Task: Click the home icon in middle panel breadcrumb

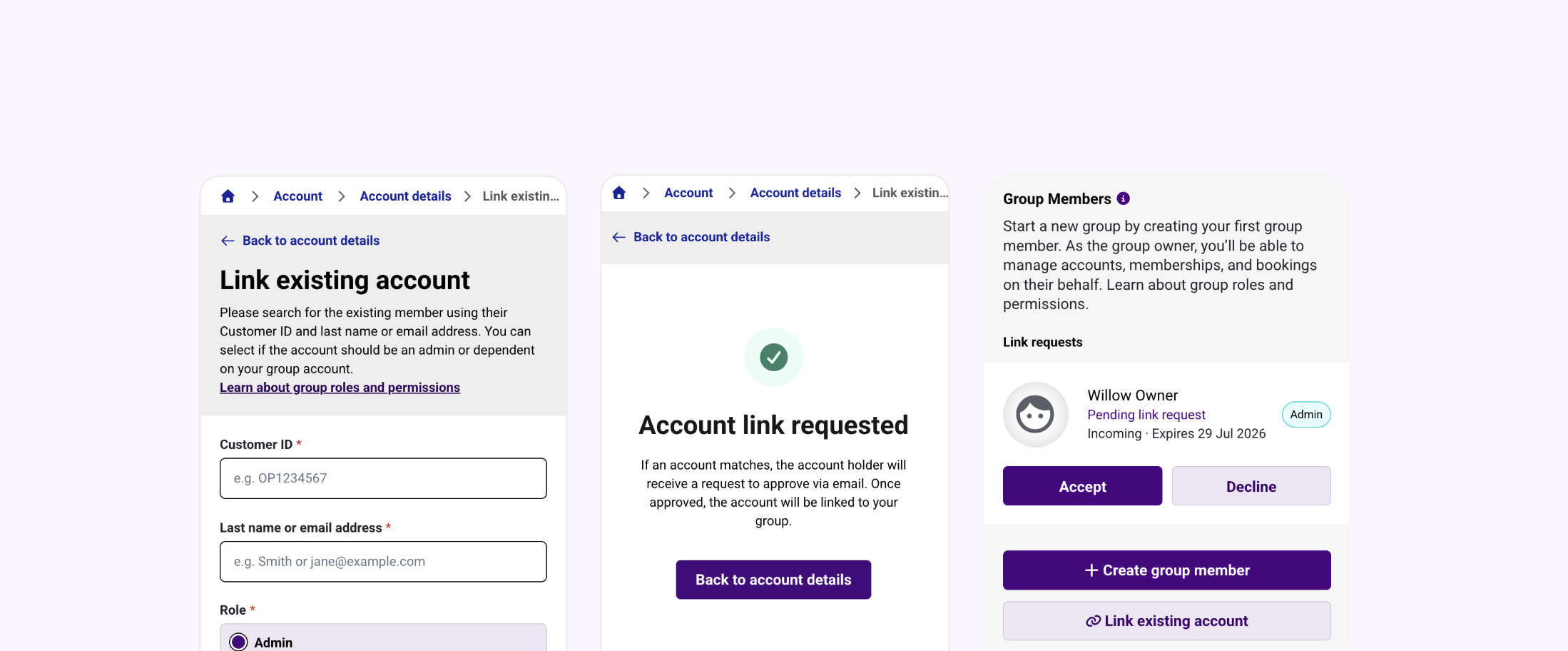Action: click(618, 193)
